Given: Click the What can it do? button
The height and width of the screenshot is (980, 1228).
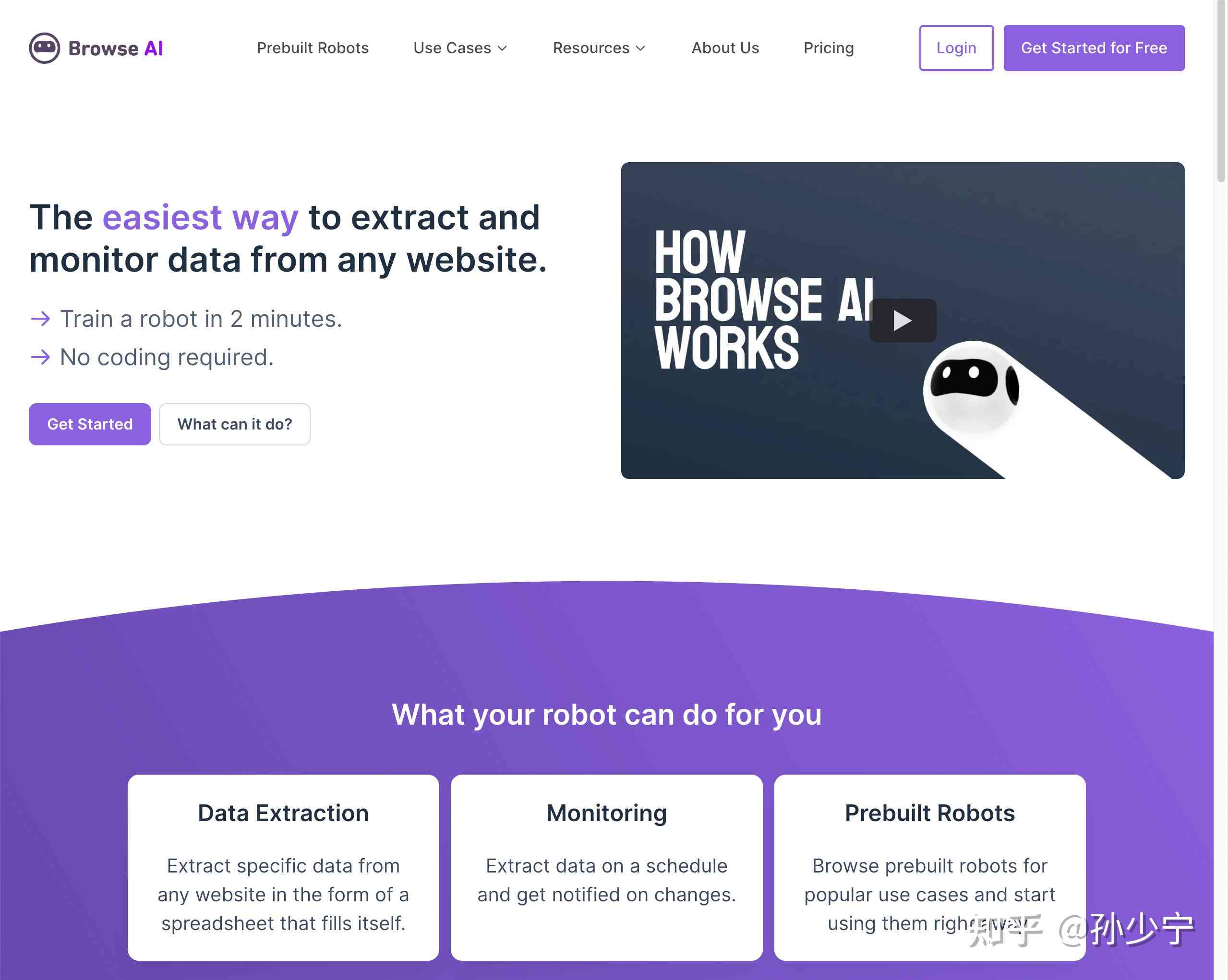Looking at the screenshot, I should click(x=234, y=424).
